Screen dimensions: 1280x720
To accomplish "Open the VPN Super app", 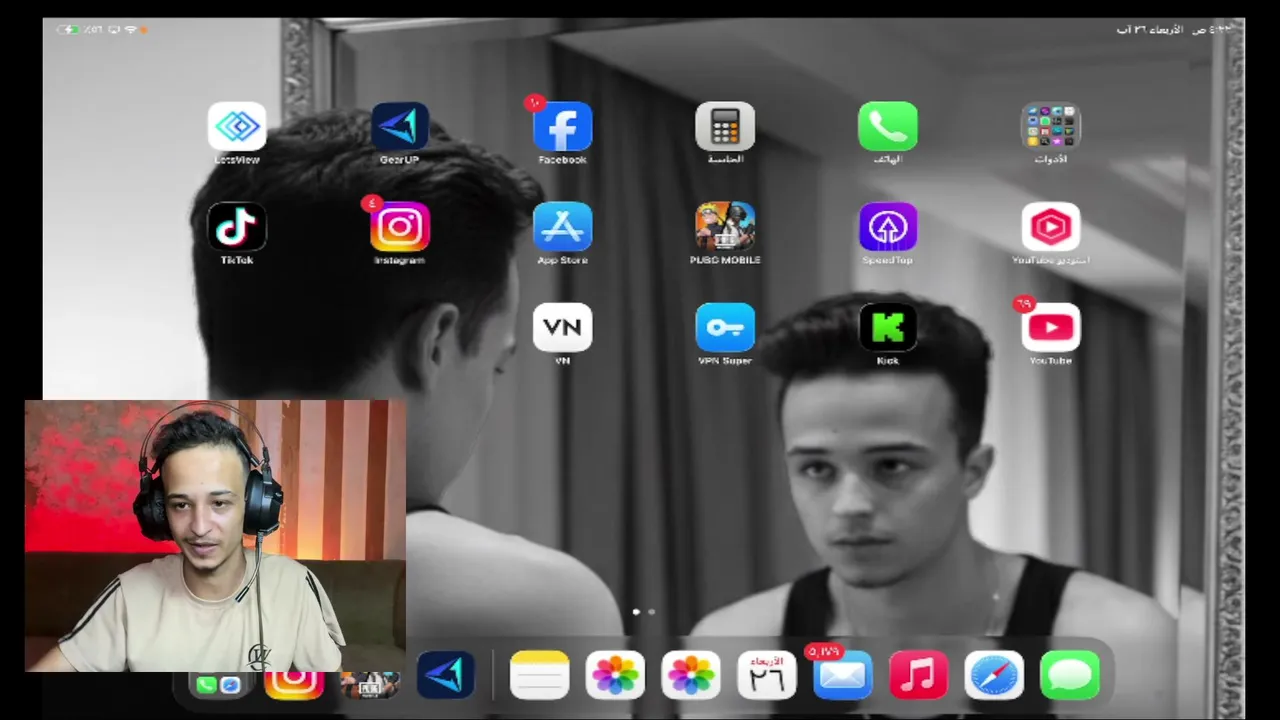I will pyautogui.click(x=725, y=327).
